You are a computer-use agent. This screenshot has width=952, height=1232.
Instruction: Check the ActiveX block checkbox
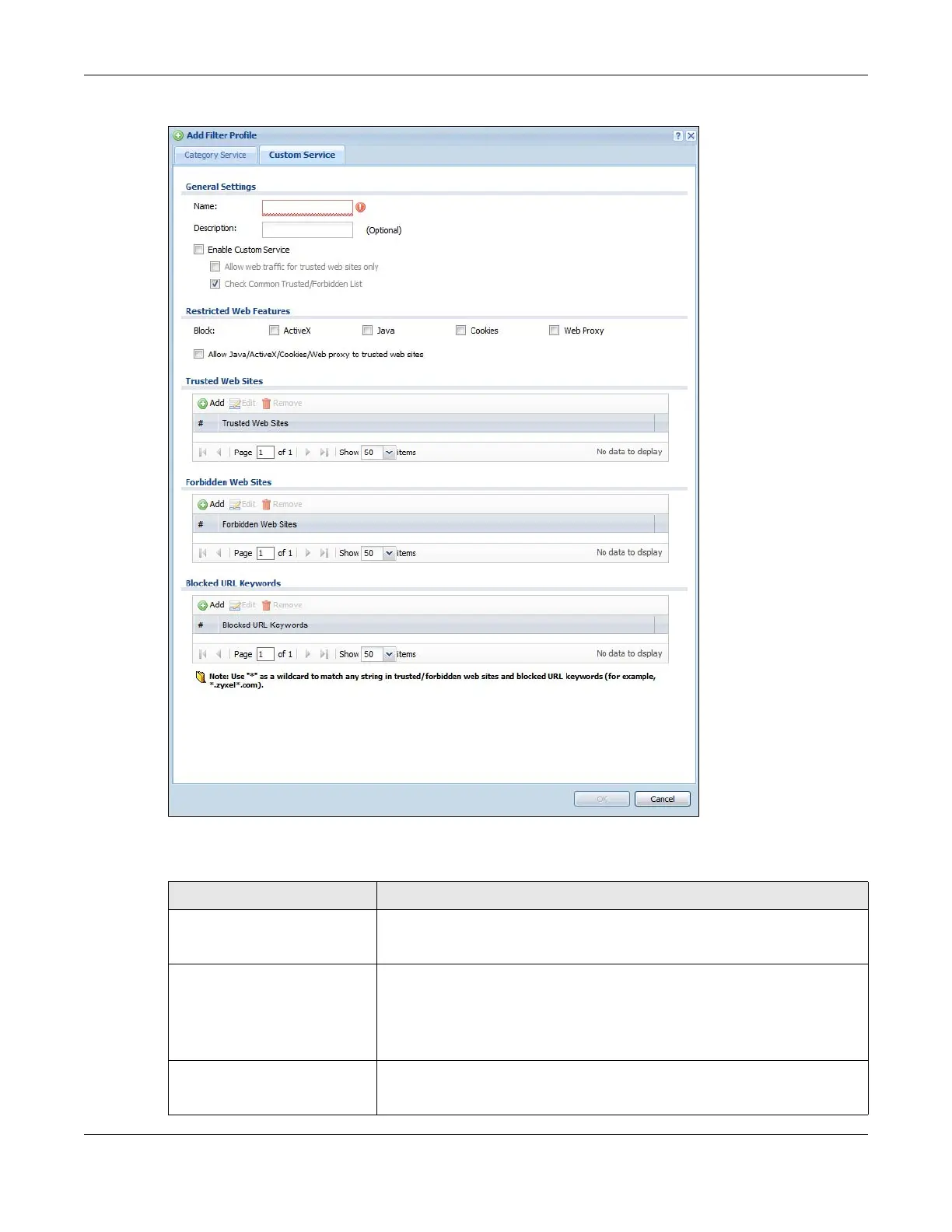point(274,331)
